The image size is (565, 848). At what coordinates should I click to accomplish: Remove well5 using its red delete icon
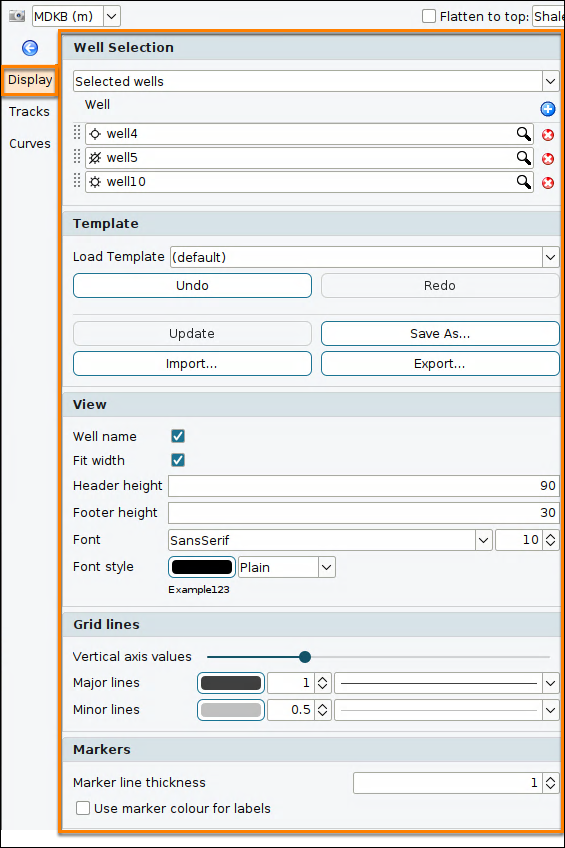coord(548,158)
